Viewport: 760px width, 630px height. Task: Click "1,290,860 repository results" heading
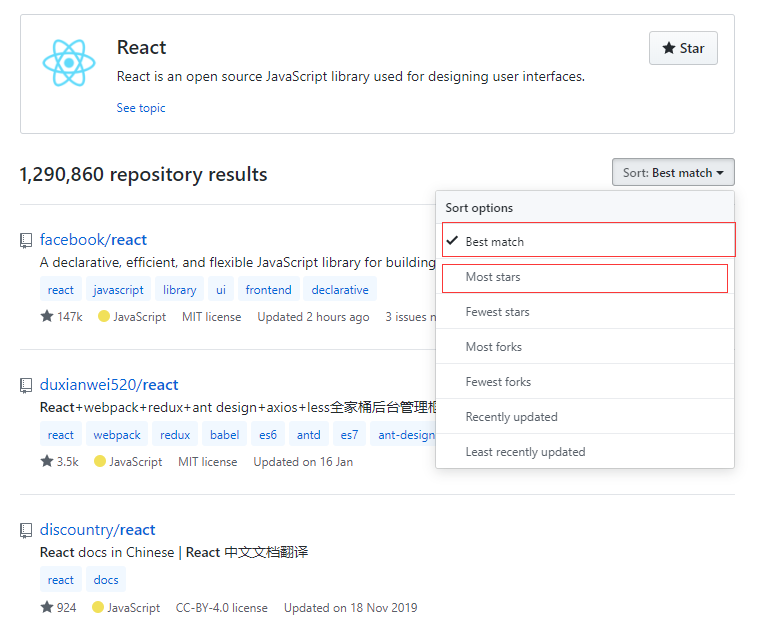[x=143, y=174]
